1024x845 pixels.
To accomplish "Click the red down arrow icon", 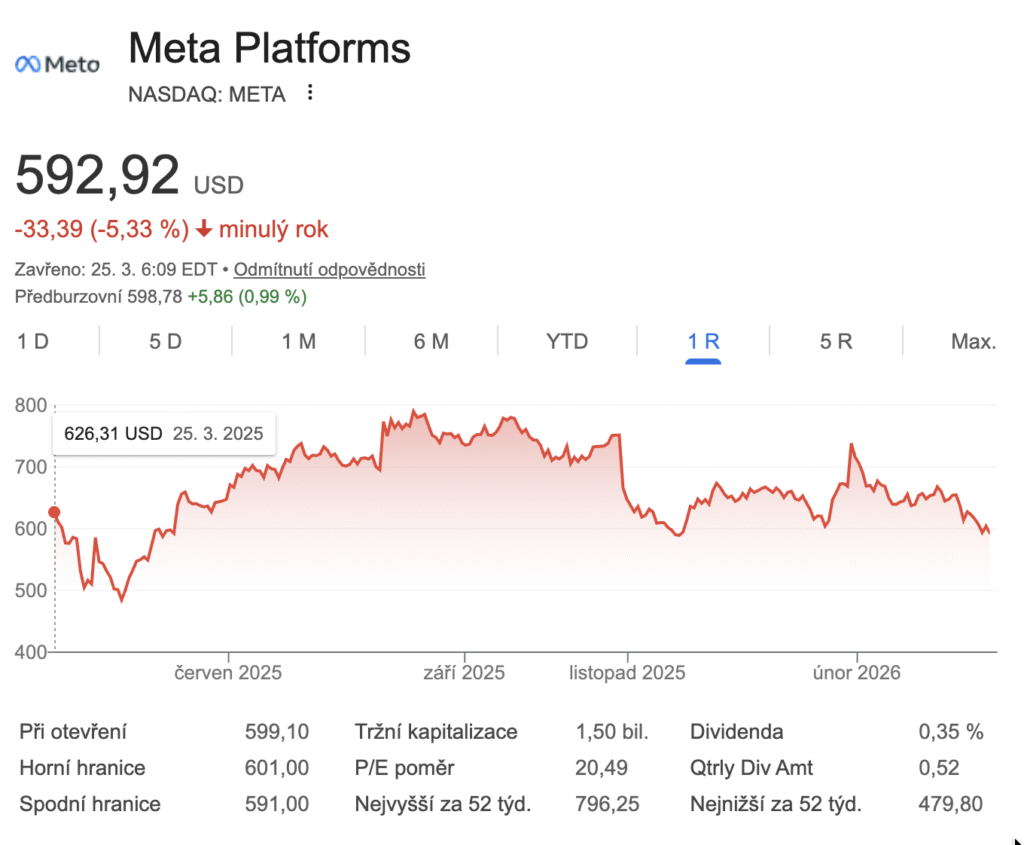I will (204, 229).
